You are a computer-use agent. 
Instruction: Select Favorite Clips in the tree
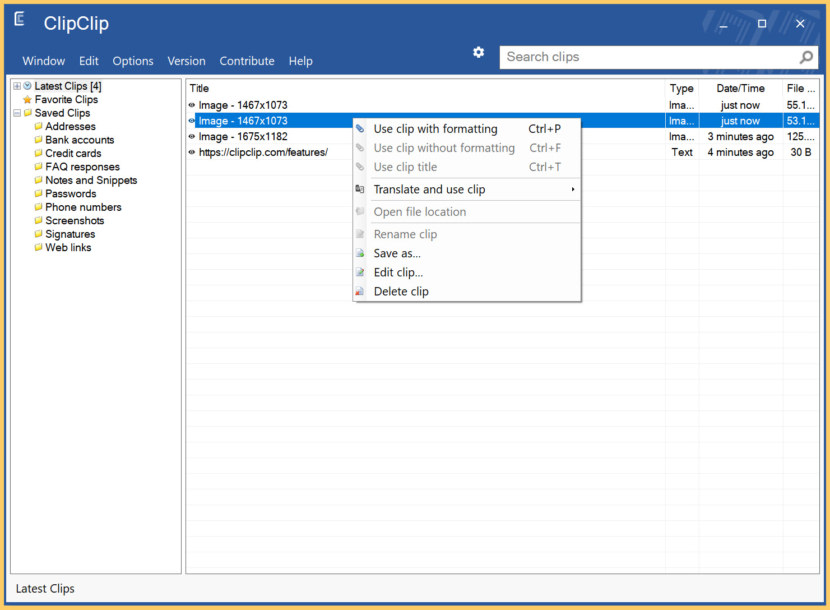pos(66,100)
